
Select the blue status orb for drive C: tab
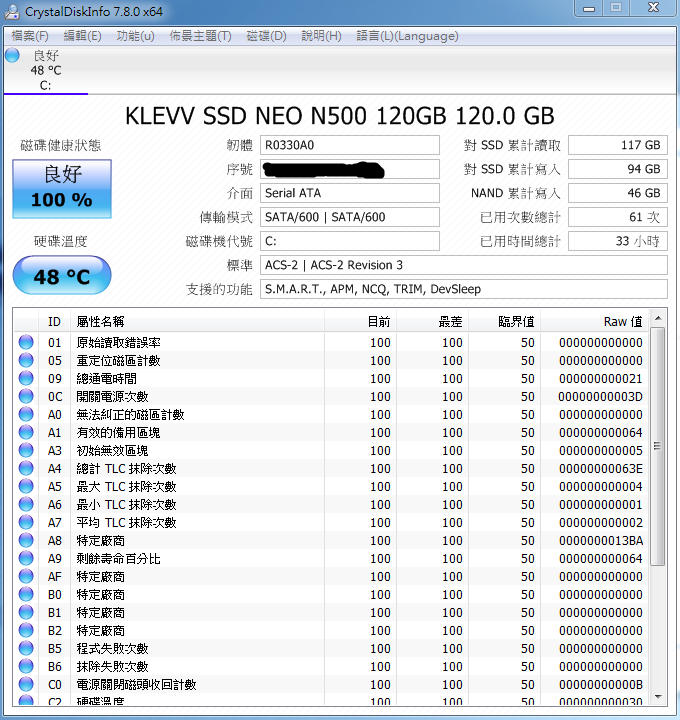tap(12, 56)
